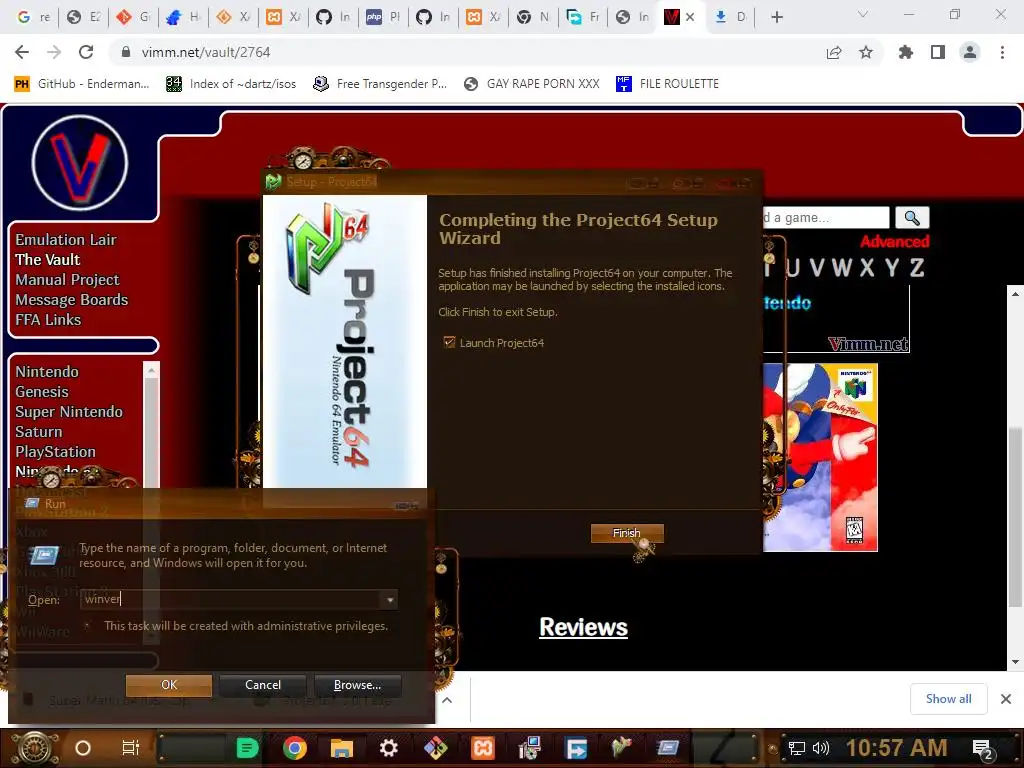Click Cancel in the Run dialog

(x=263, y=684)
